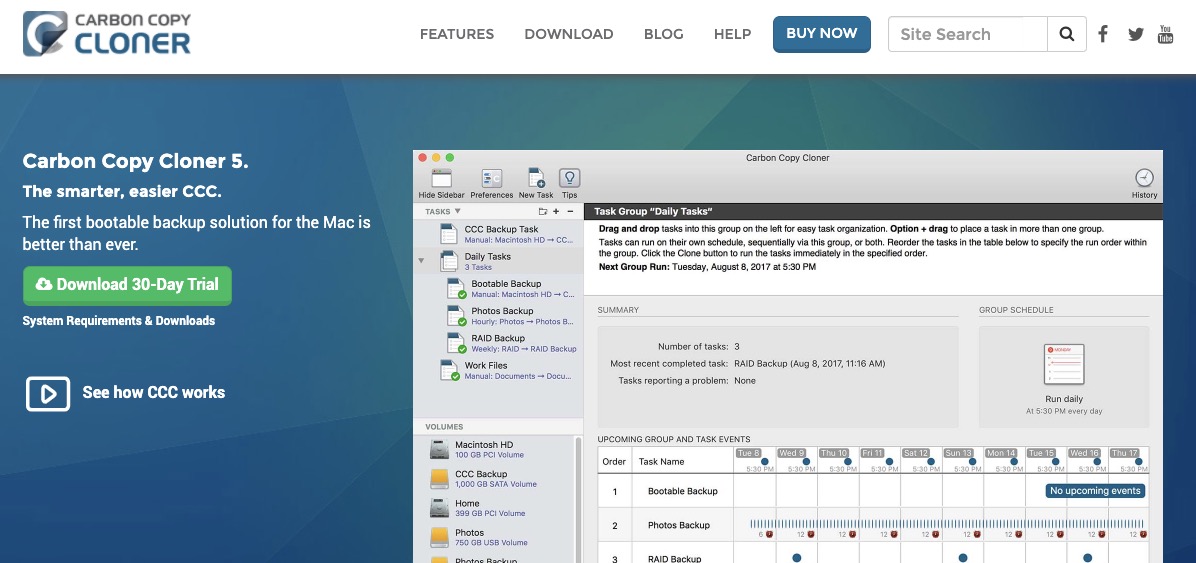The image size is (1196, 563).
Task: Open the TASKS header dropdown arrow
Action: click(458, 212)
